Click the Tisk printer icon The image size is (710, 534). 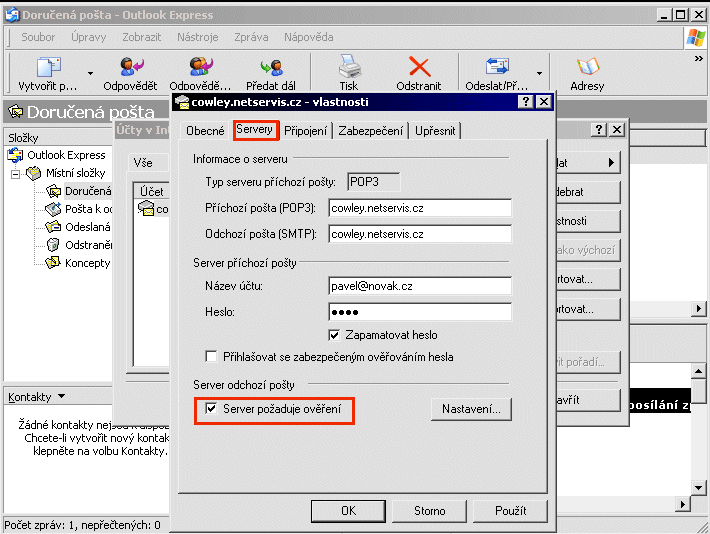click(349, 67)
